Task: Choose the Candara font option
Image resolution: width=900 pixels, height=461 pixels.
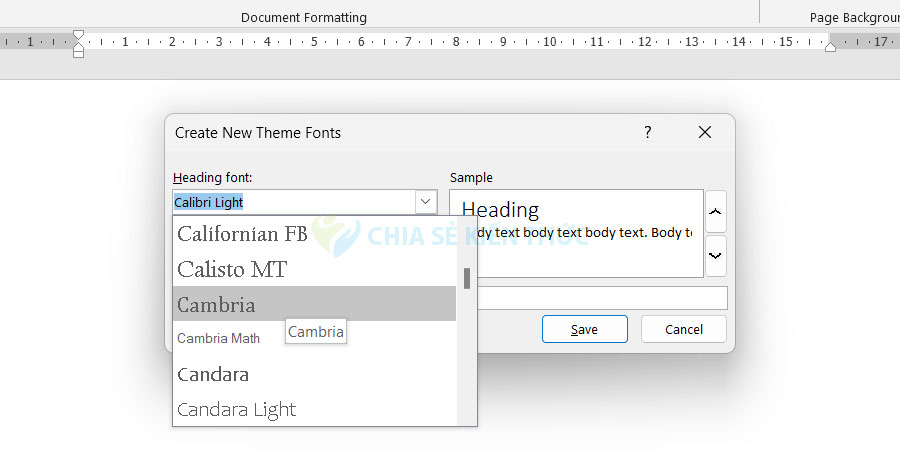Action: pyautogui.click(x=213, y=374)
